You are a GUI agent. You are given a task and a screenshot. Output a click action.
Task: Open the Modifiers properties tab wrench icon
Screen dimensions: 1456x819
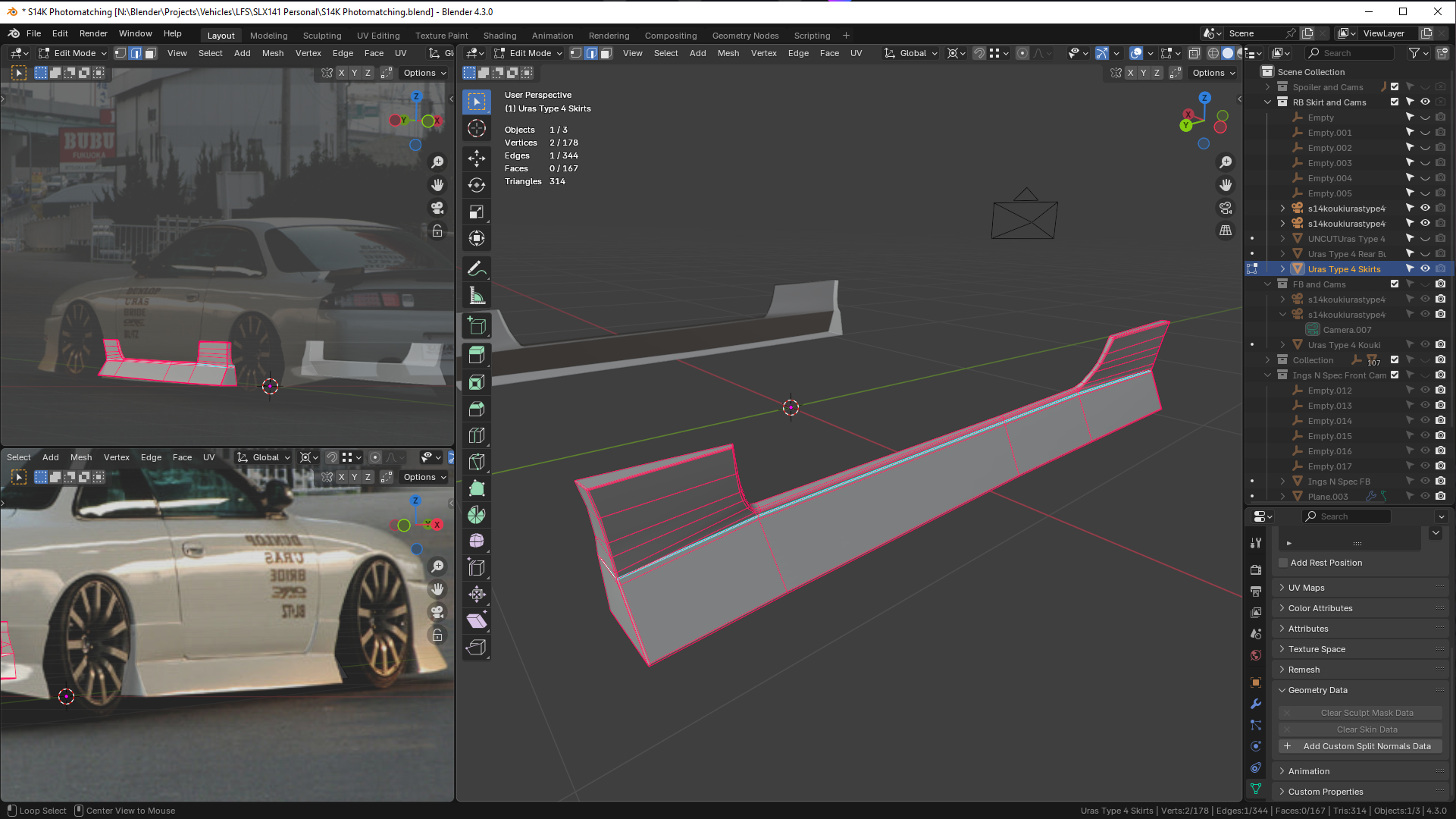(1256, 704)
